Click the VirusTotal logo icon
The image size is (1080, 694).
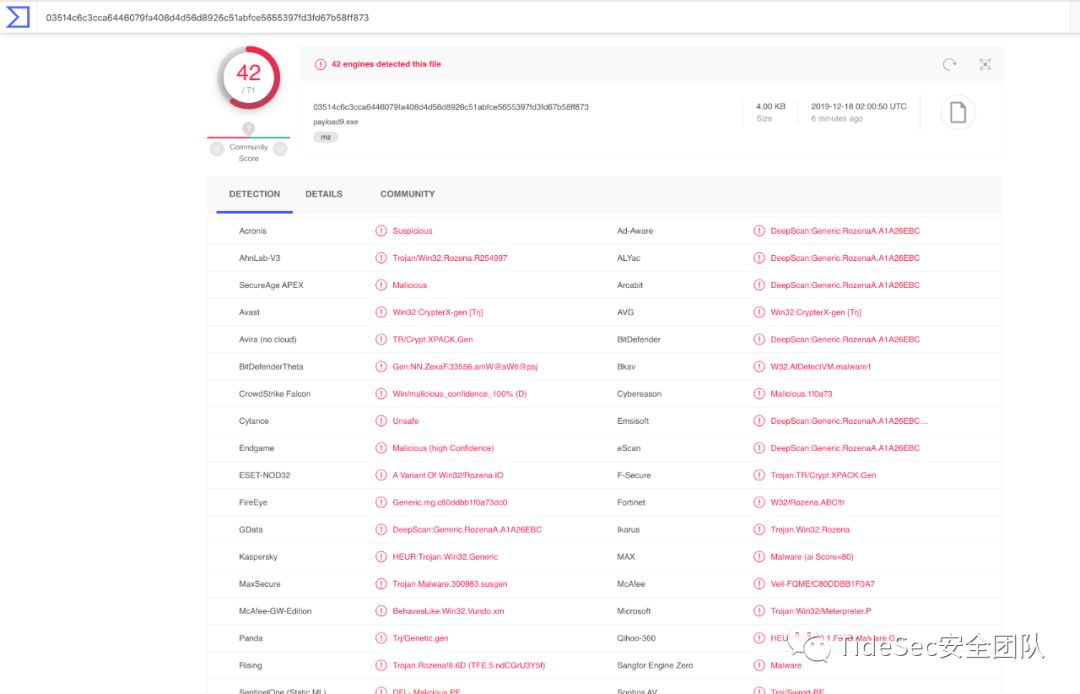(x=17, y=17)
